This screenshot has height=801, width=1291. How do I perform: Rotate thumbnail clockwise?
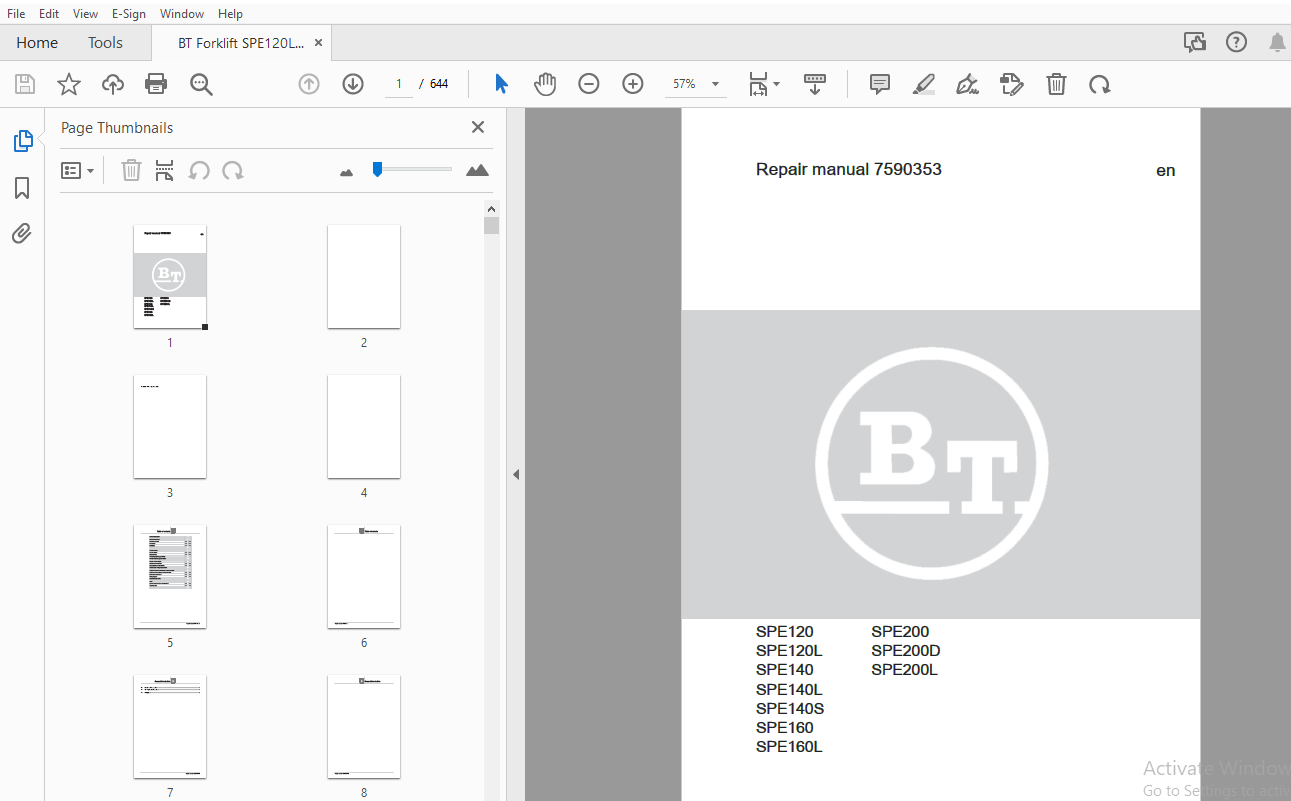(233, 171)
